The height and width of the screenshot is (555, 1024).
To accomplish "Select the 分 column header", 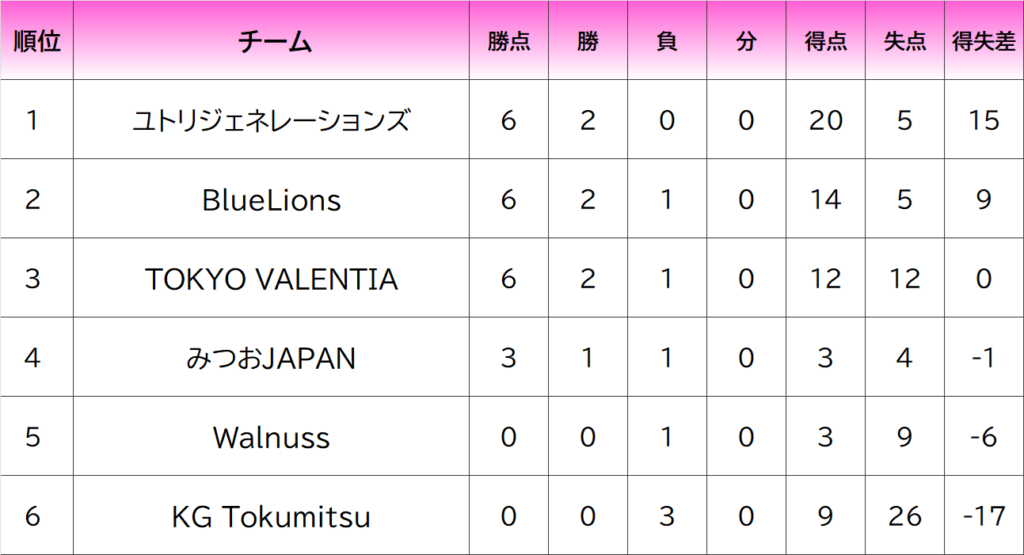I will (746, 40).
